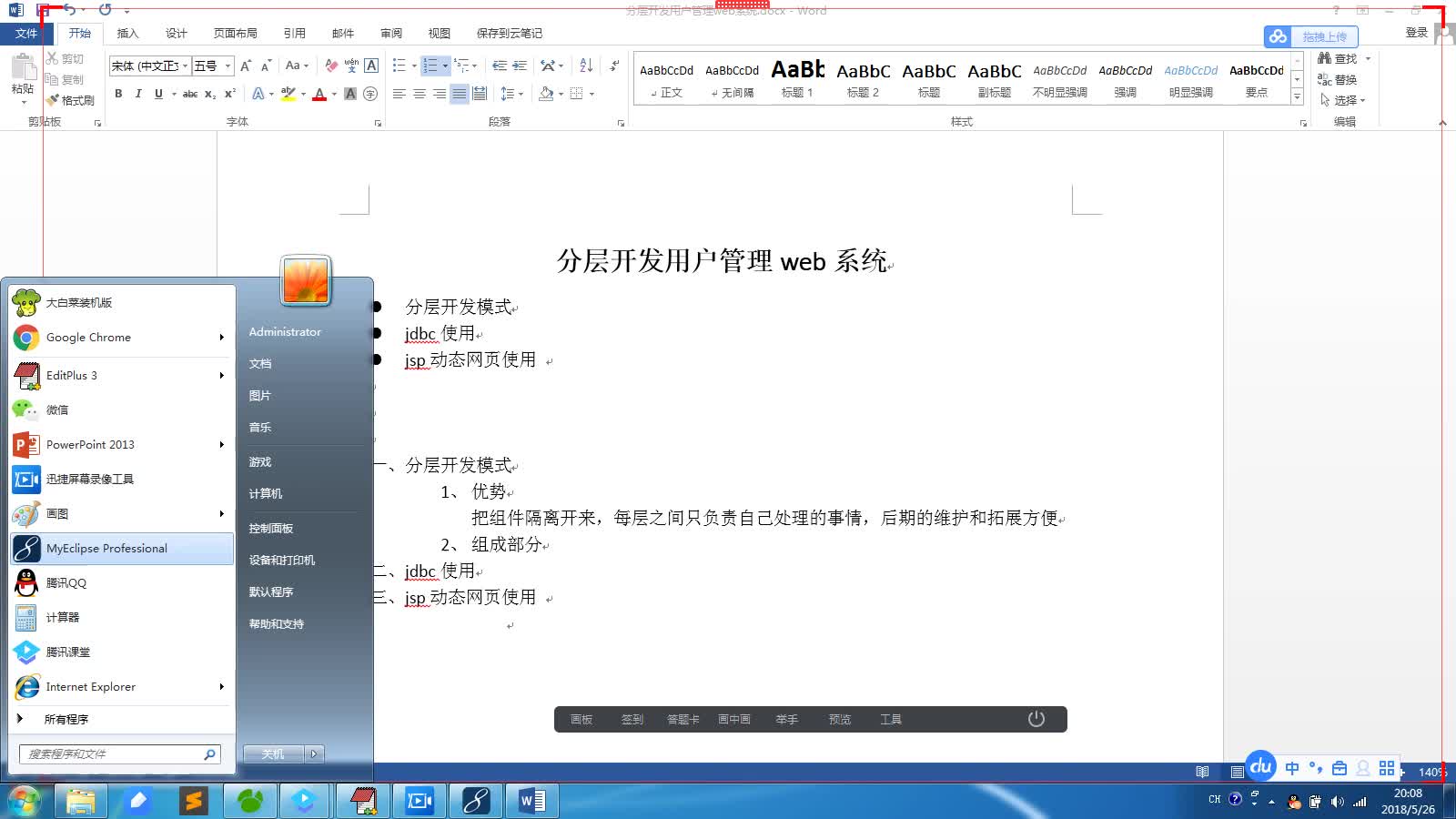This screenshot has width=1456, height=819.
Task: Apply bold formatting to text
Action: (x=118, y=93)
